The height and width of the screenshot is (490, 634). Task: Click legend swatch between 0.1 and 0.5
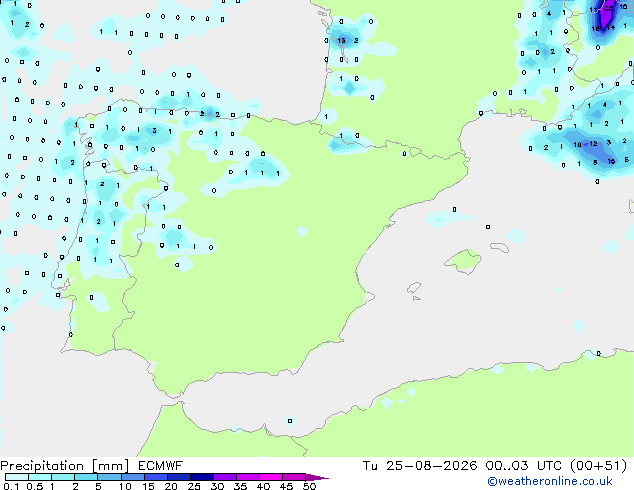pyautogui.click(x=17, y=477)
